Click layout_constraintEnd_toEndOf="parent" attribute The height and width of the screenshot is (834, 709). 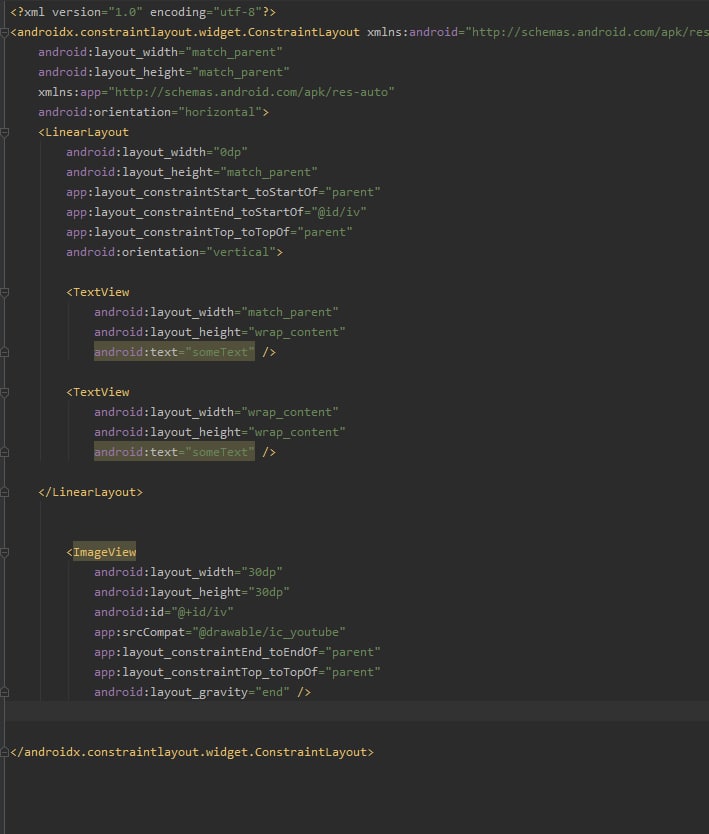237,652
